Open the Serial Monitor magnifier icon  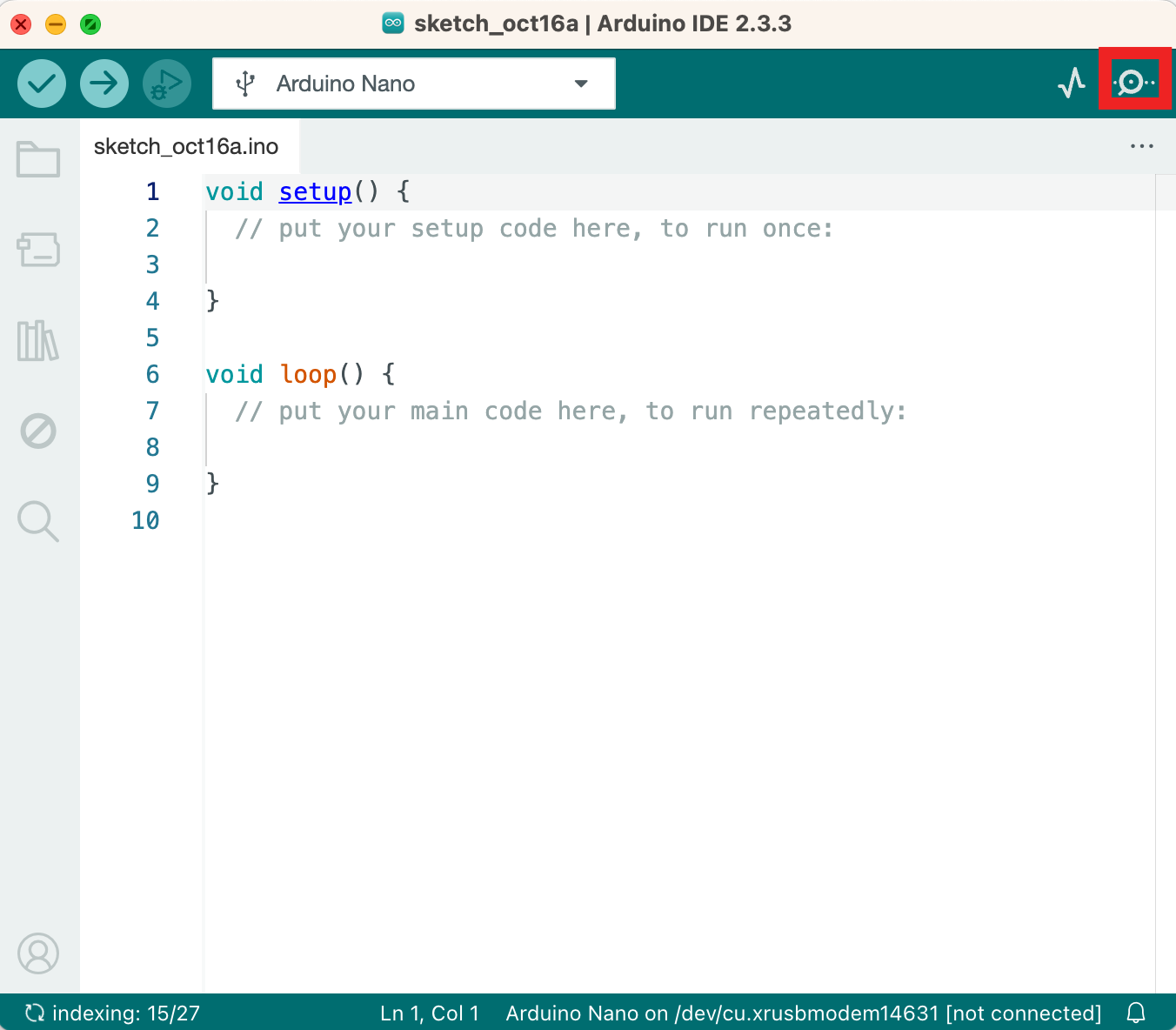tap(1134, 84)
